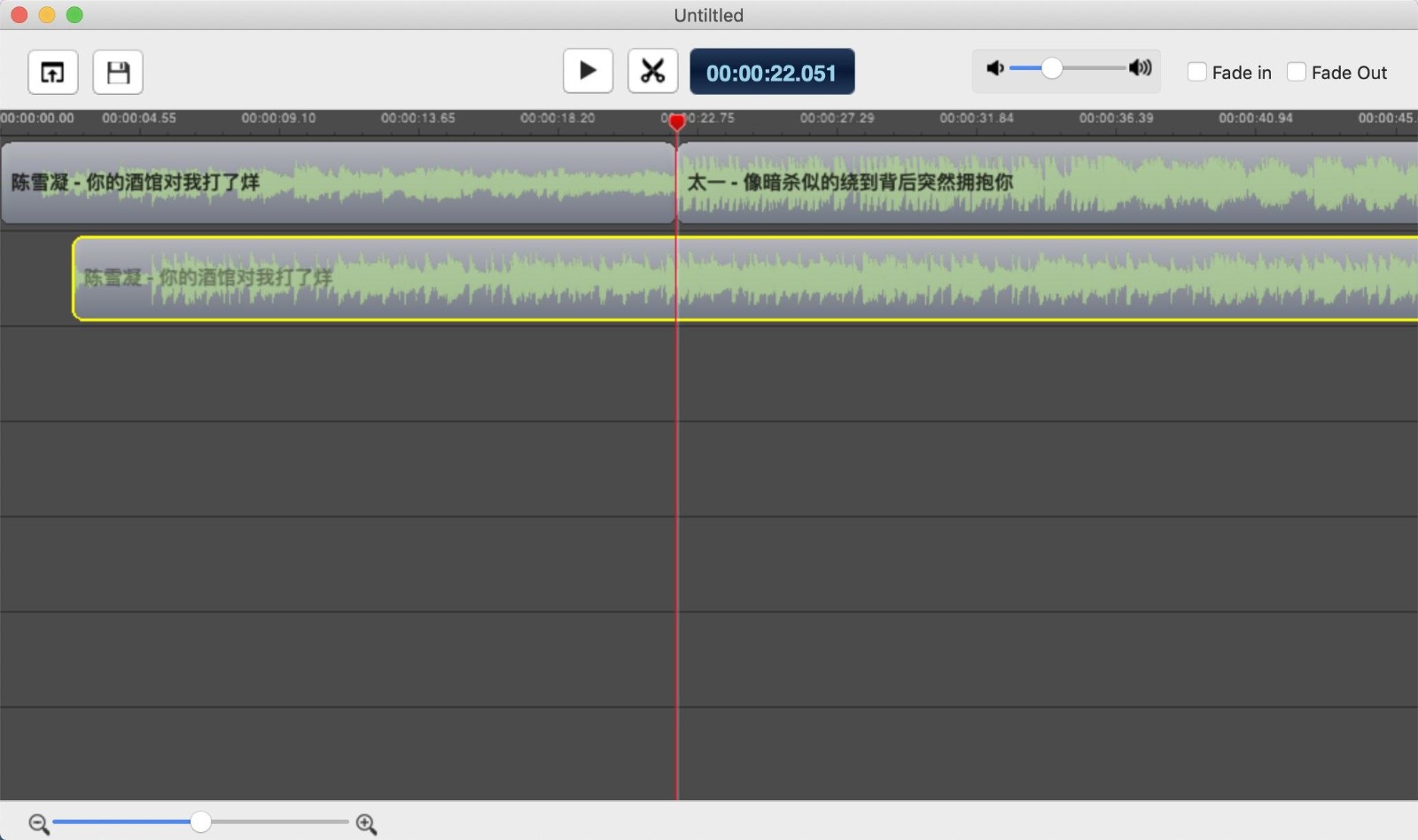Click the zoom out magnifier icon
This screenshot has height=840, width=1418.
click(39, 824)
